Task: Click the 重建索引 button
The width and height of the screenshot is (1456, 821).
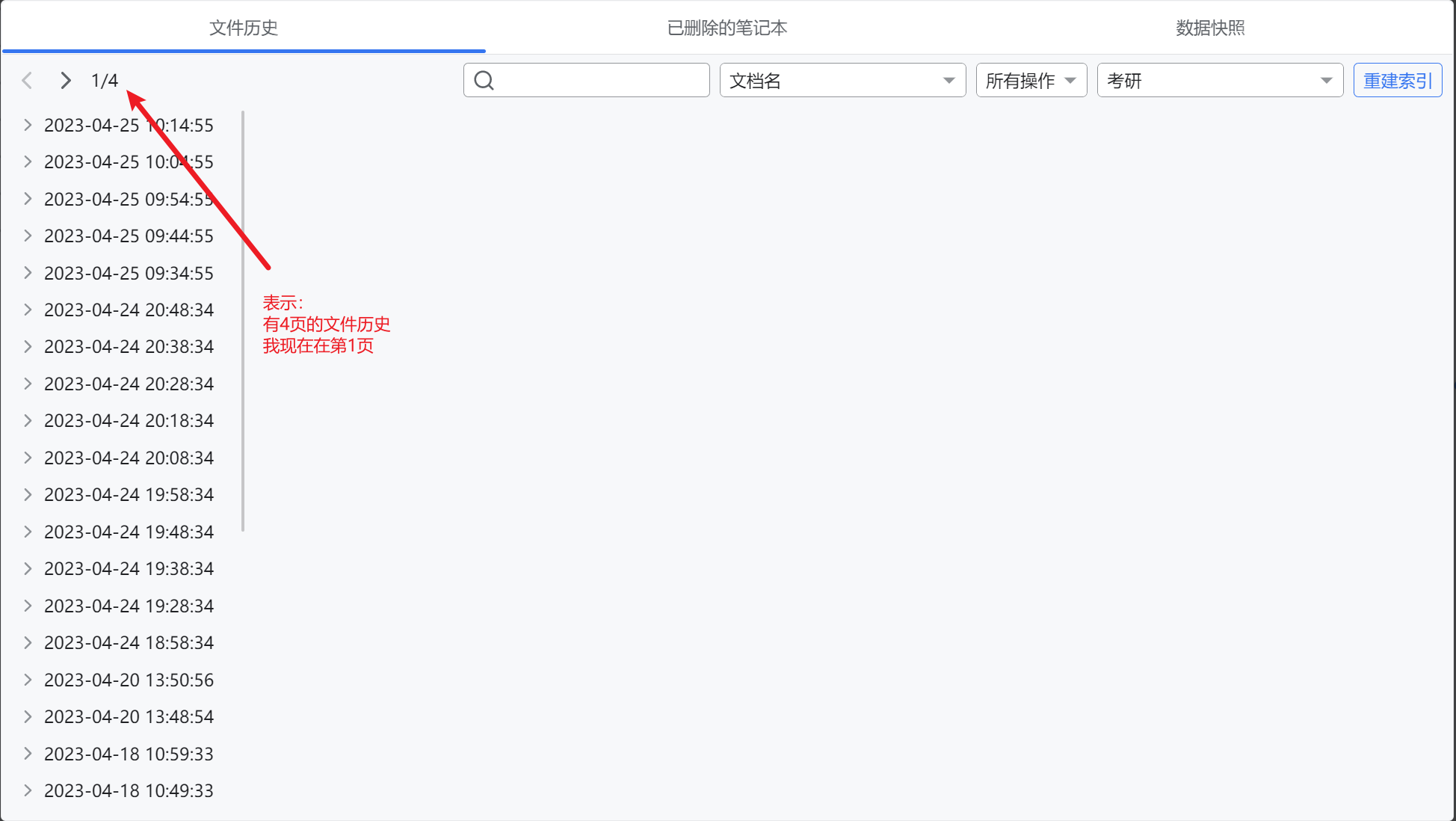Action: point(1397,80)
